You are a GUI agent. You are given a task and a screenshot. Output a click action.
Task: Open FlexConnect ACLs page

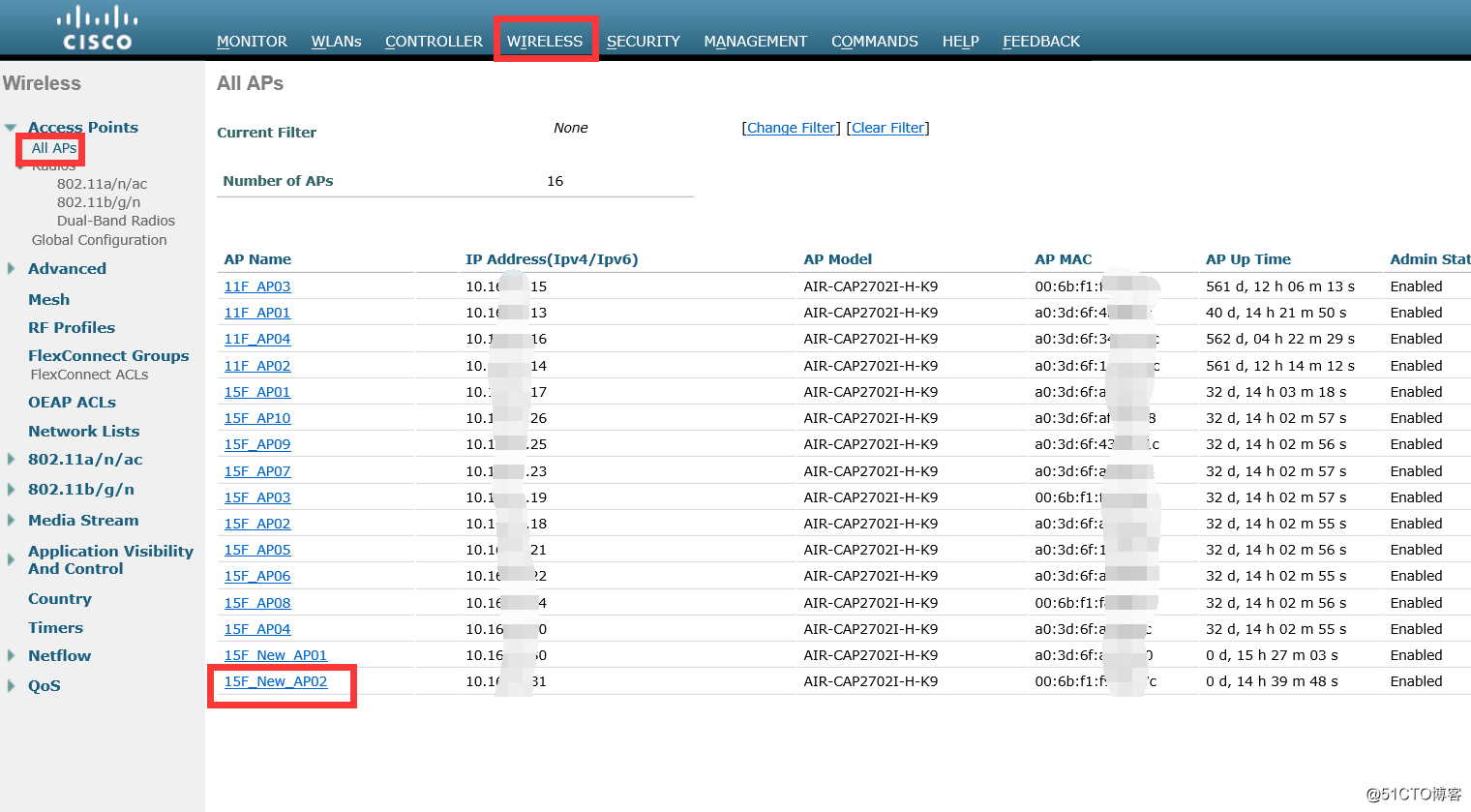click(x=89, y=375)
